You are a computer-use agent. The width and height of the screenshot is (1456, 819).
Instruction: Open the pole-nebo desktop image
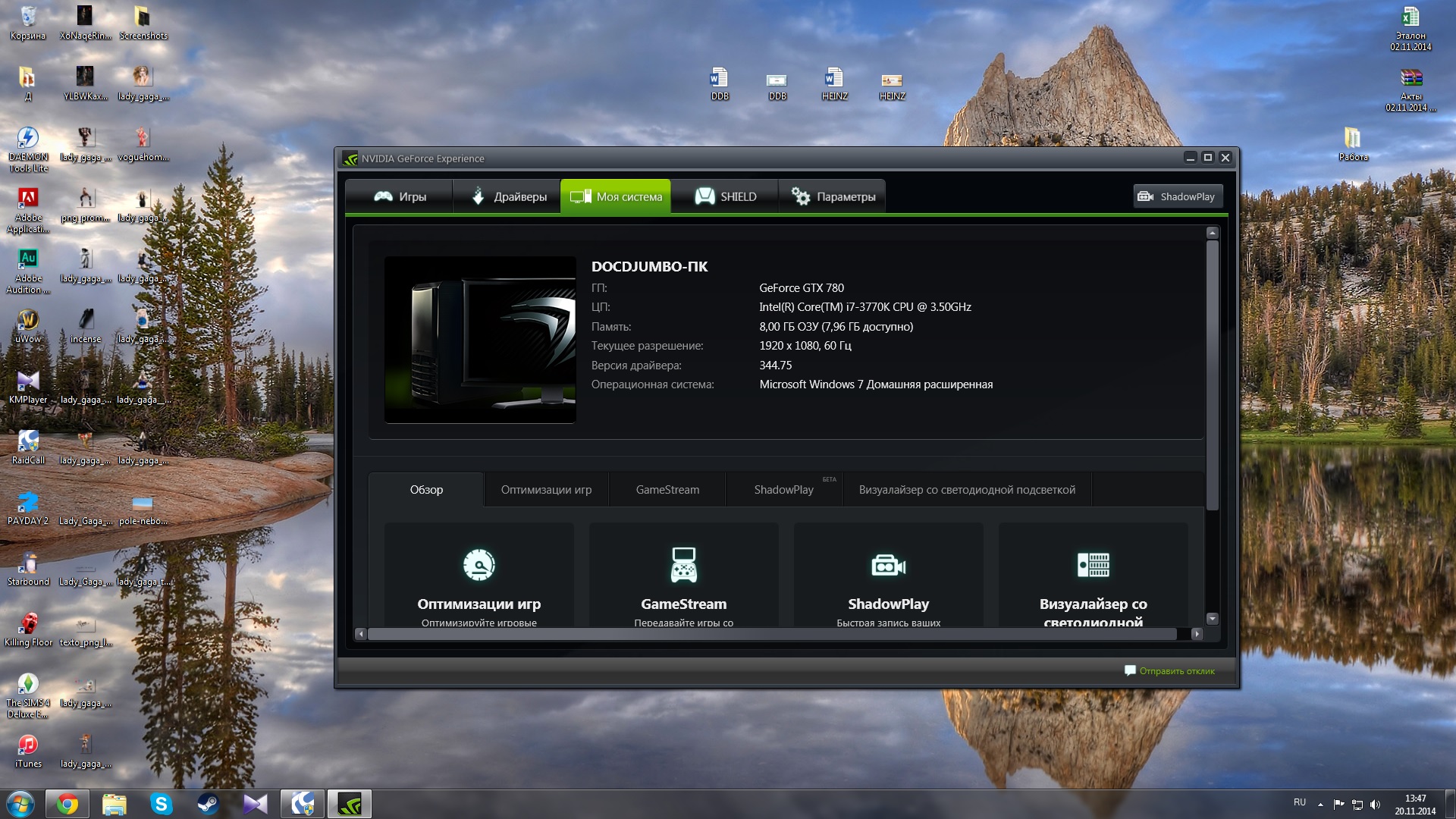pos(143,508)
